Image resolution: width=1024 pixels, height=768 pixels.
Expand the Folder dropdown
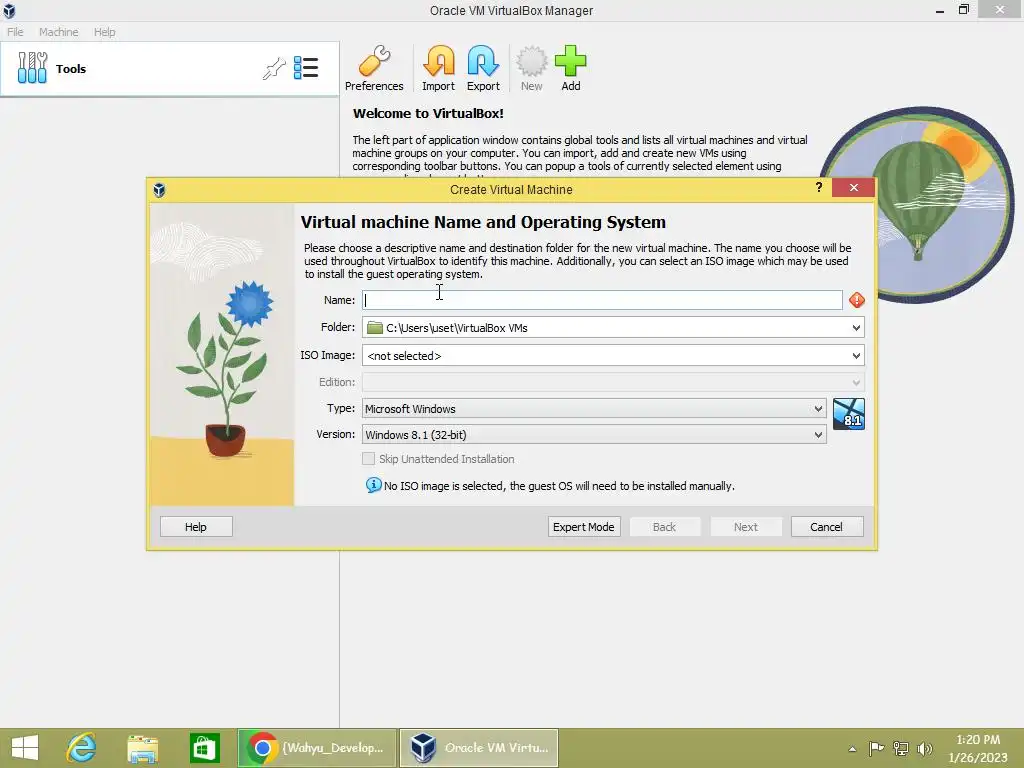pos(856,328)
